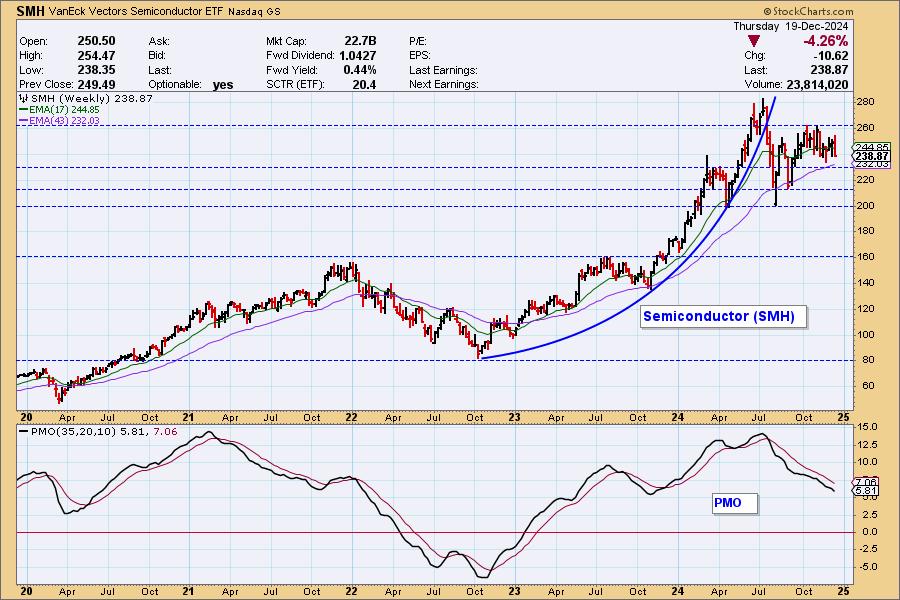
Task: Click the date Thursday 19-Dec-2024
Action: click(790, 26)
